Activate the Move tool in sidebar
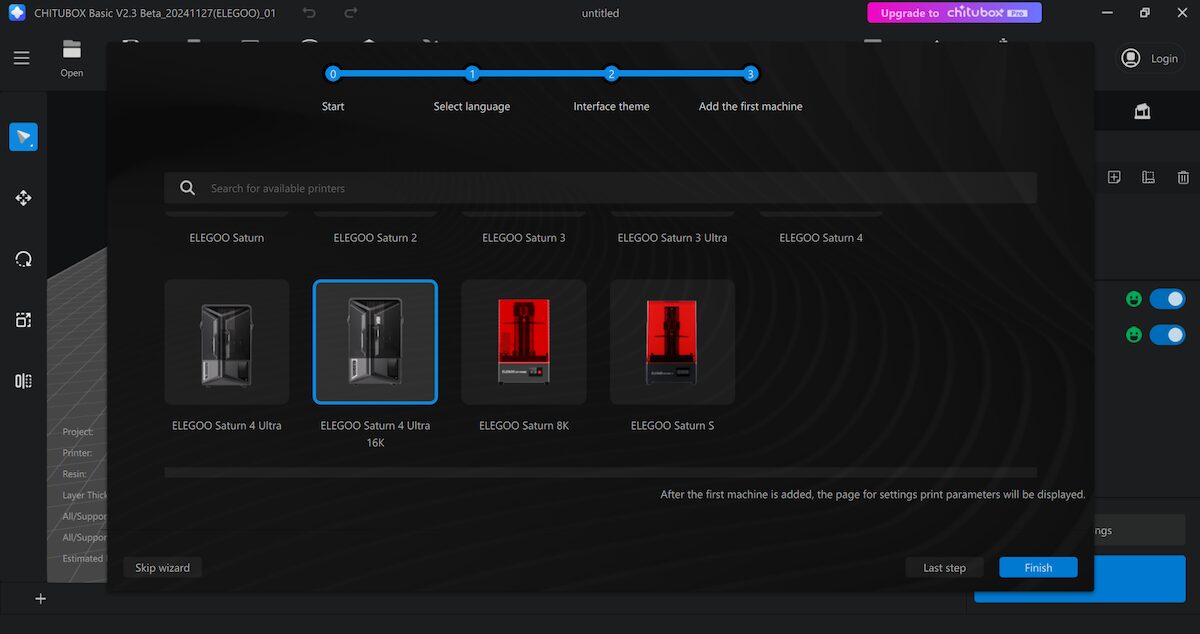 [24, 198]
